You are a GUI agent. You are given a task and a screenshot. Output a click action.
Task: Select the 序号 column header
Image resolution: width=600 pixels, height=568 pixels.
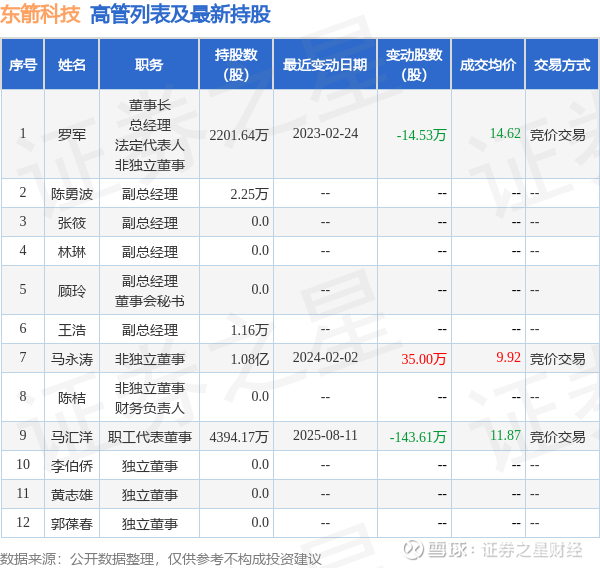(x=23, y=64)
